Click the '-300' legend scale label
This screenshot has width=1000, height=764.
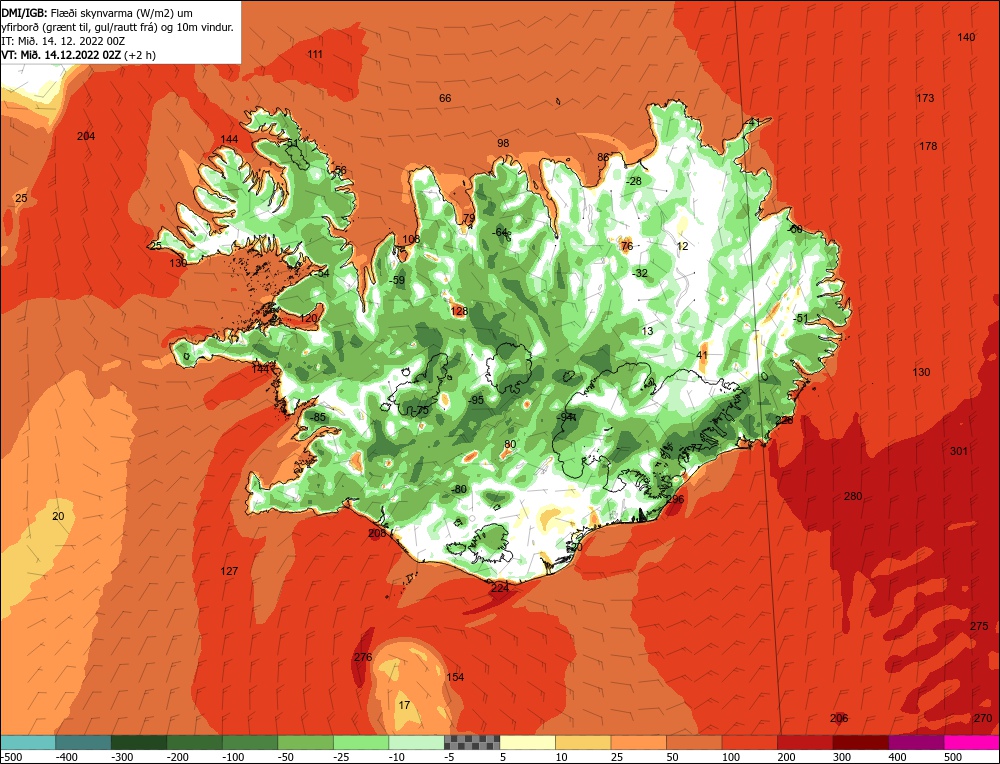click(x=122, y=758)
